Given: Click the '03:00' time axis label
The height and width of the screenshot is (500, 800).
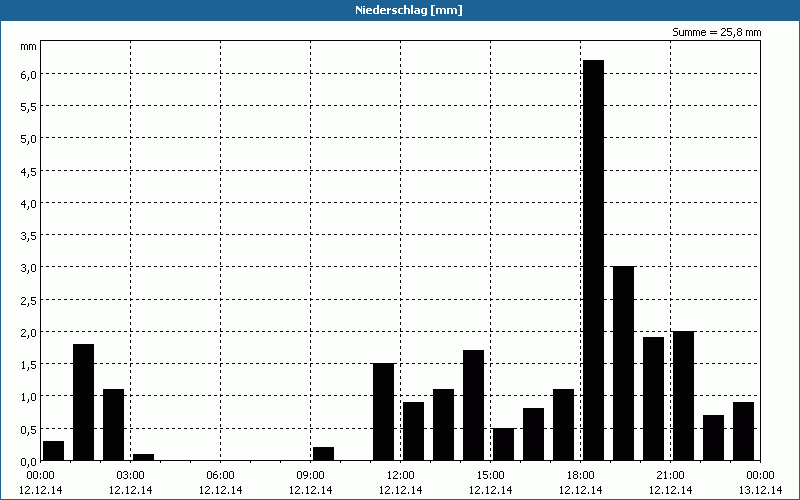Looking at the screenshot, I should coord(131,476).
